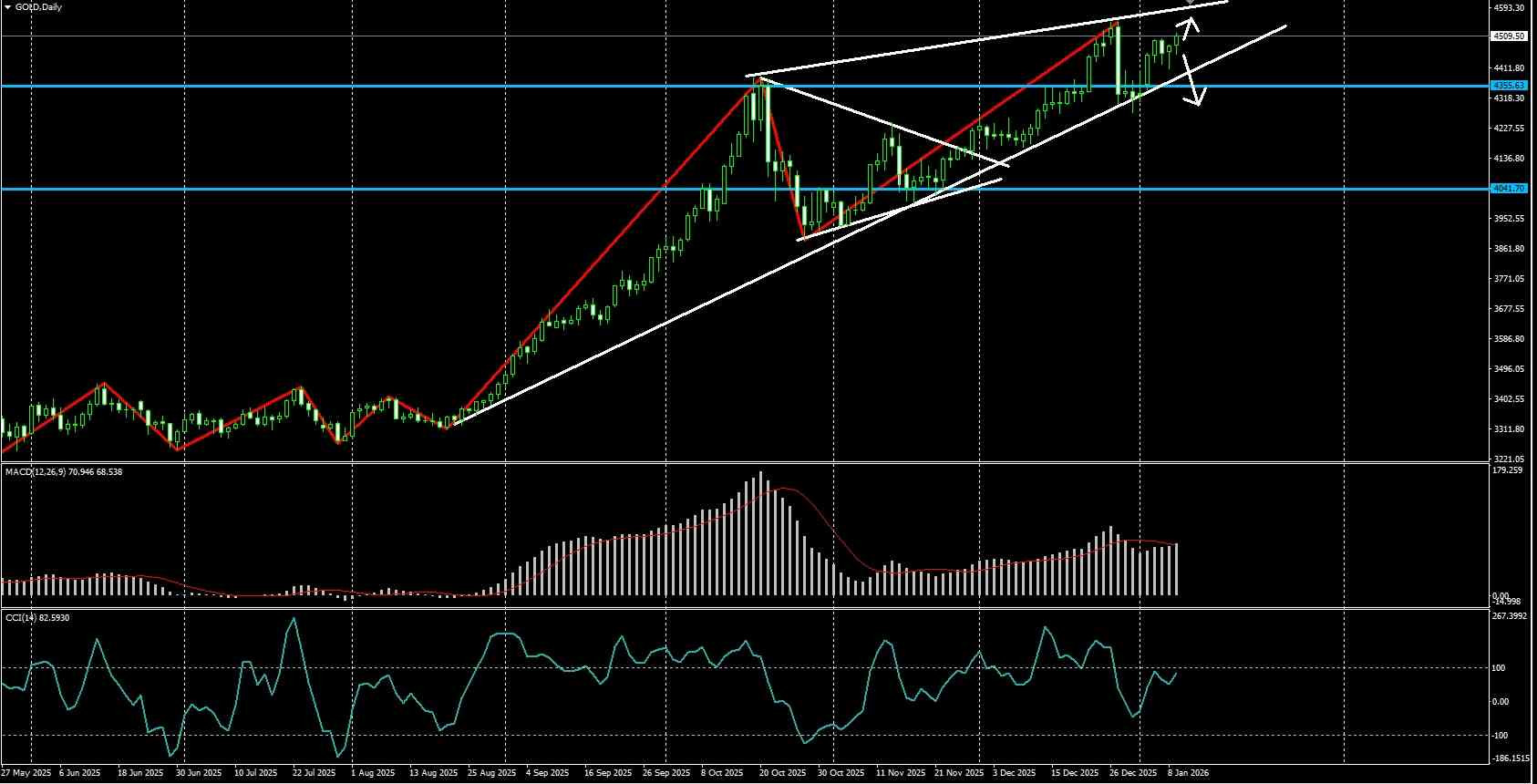Click the 8 Jan 2026 date label

1188,773
